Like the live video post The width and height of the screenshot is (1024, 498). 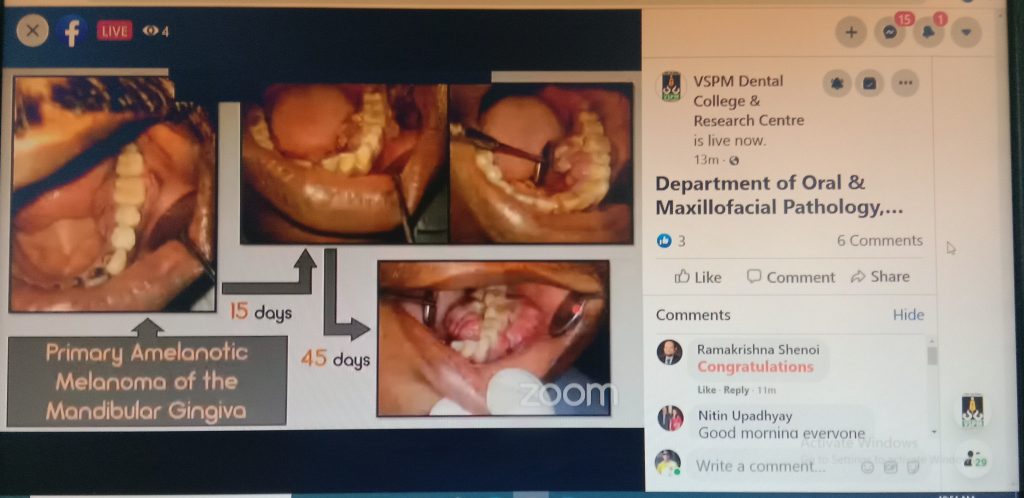point(697,277)
